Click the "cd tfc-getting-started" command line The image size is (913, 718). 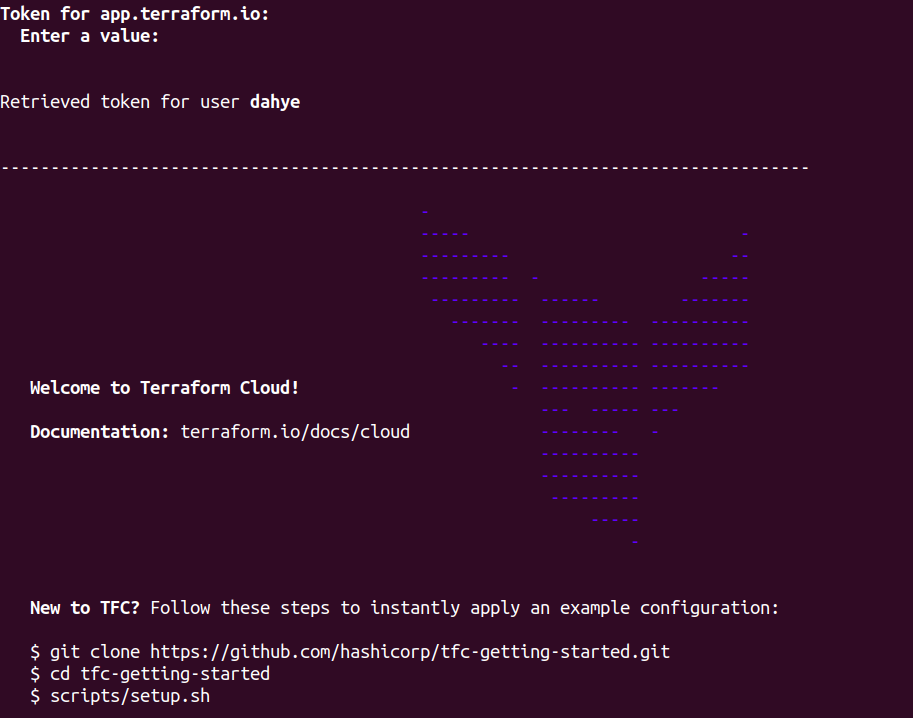150,674
